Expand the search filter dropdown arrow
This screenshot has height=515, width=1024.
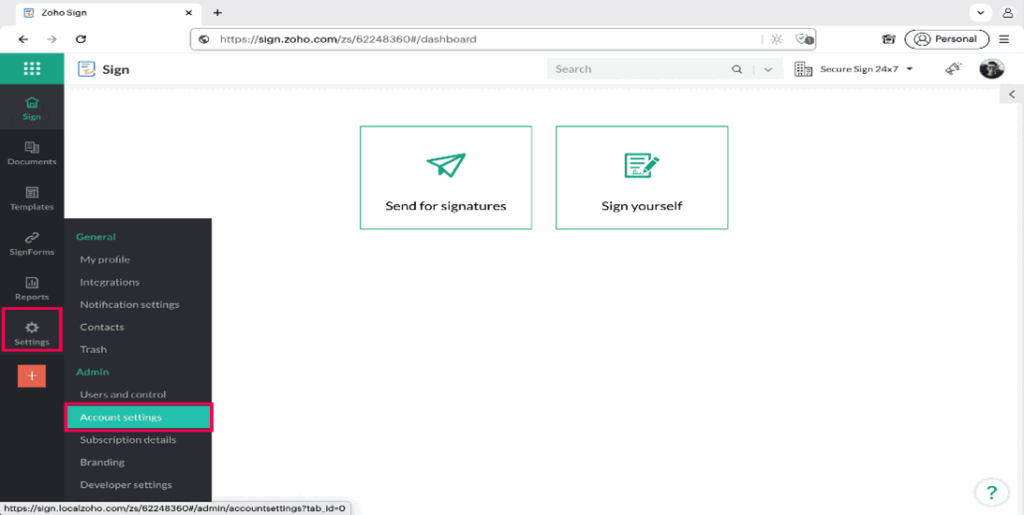point(768,70)
